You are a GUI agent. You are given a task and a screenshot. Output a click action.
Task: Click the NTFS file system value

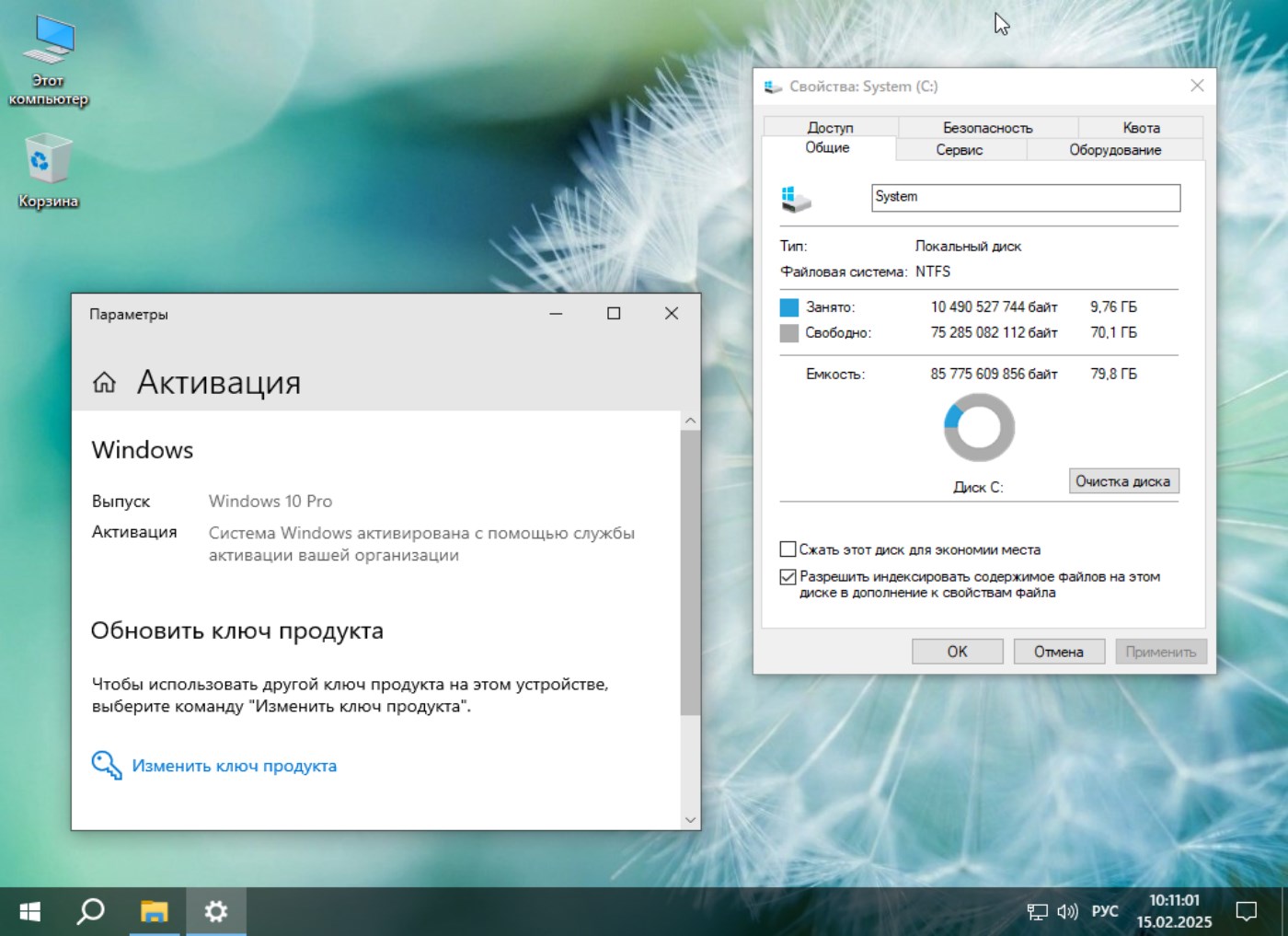pyautogui.click(x=933, y=272)
